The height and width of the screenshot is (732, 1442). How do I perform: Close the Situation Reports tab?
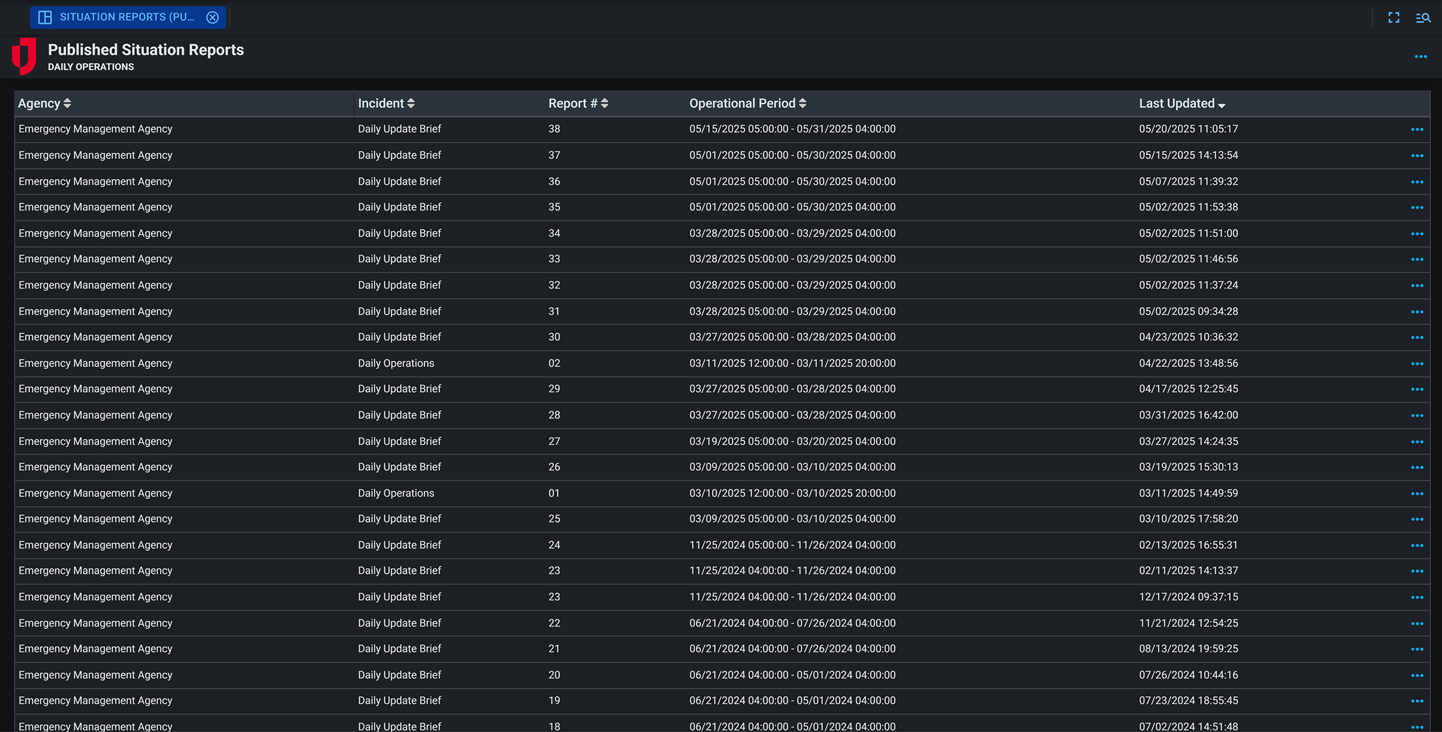212,17
